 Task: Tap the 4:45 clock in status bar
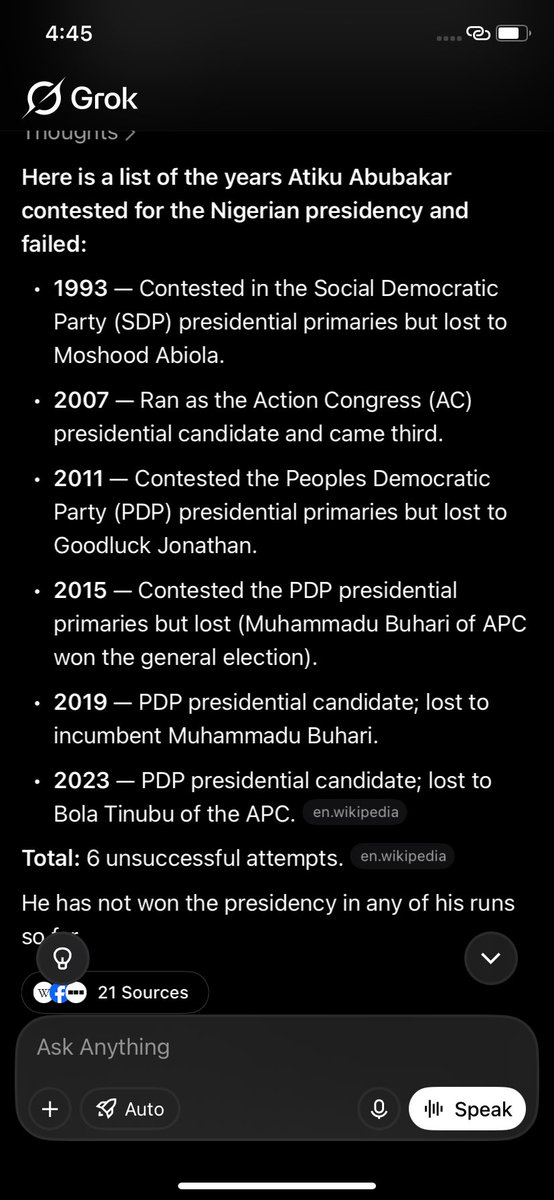pos(69,33)
